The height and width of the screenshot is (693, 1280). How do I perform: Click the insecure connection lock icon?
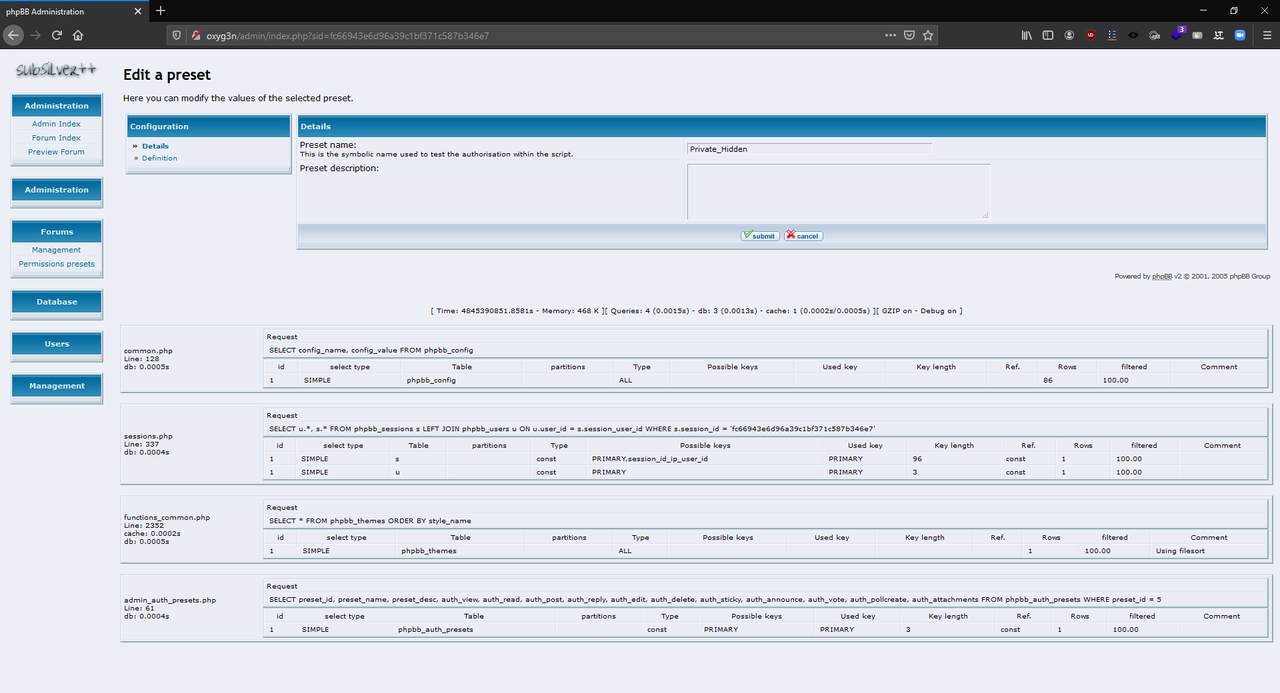pyautogui.click(x=196, y=34)
